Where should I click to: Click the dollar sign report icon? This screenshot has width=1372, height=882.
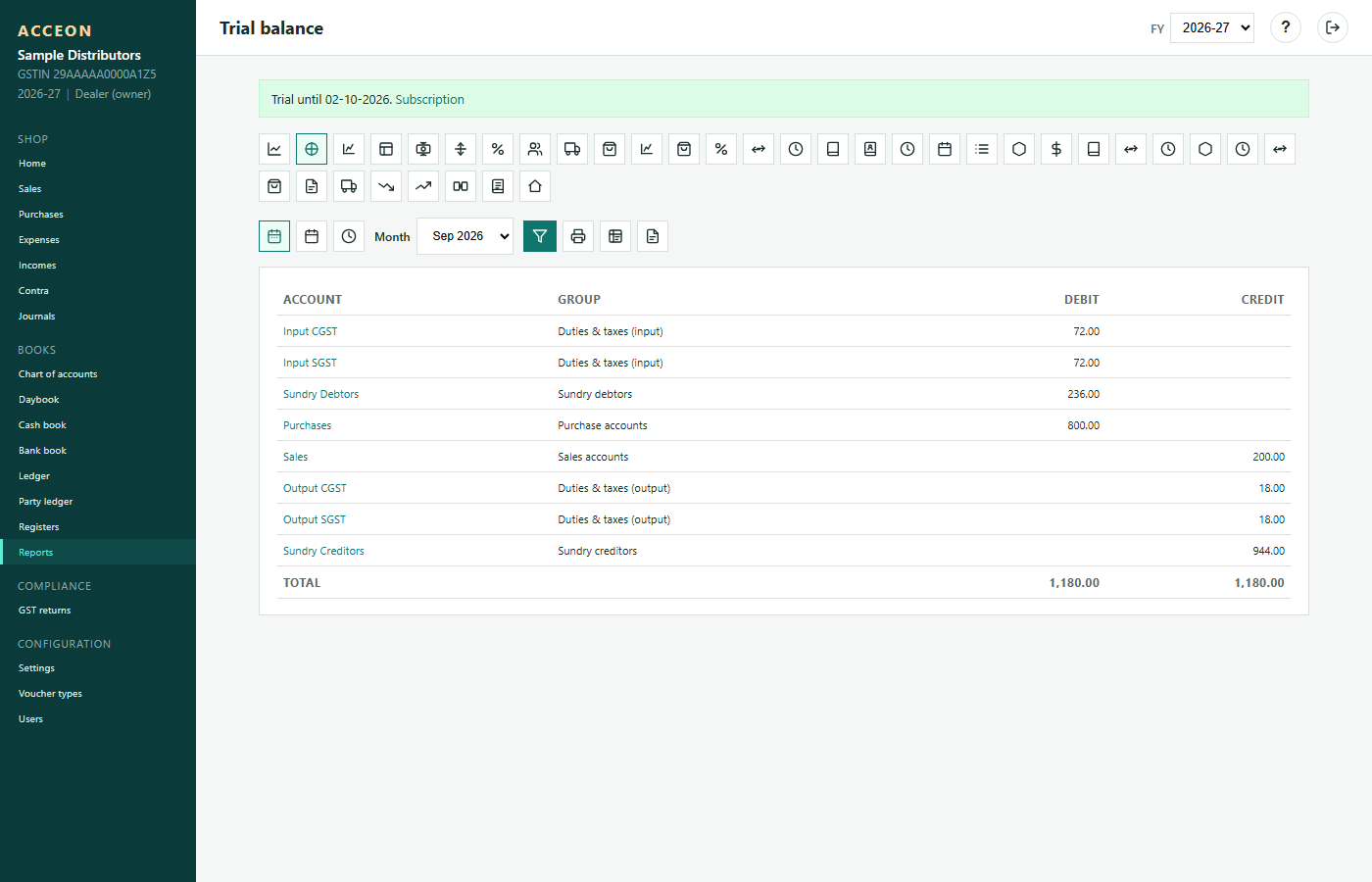point(1056,149)
